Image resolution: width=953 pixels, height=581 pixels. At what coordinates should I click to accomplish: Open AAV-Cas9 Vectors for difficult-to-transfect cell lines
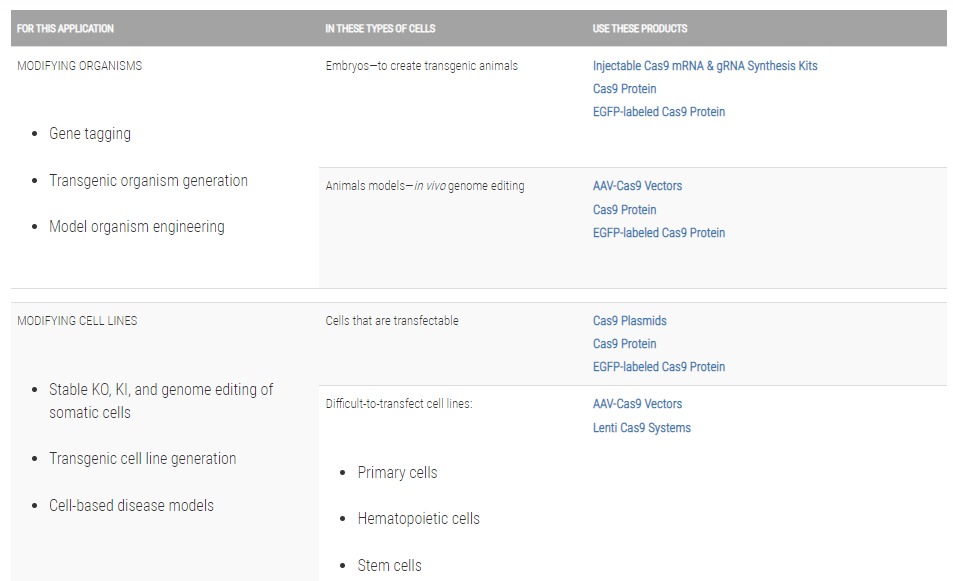click(637, 404)
